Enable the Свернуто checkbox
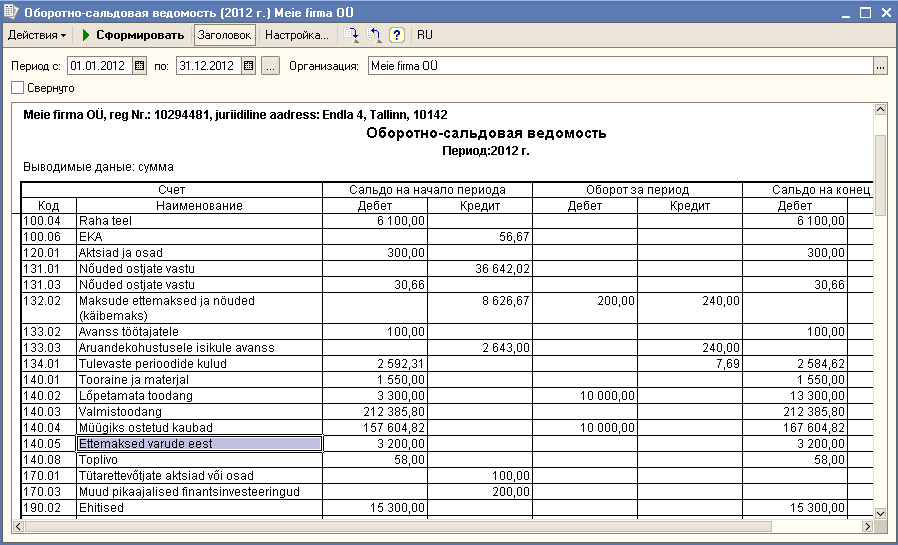 pos(17,88)
